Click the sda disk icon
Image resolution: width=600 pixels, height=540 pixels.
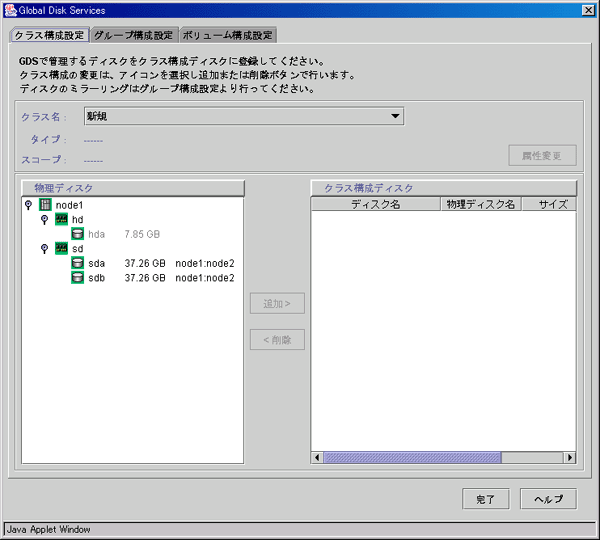[x=77, y=263]
